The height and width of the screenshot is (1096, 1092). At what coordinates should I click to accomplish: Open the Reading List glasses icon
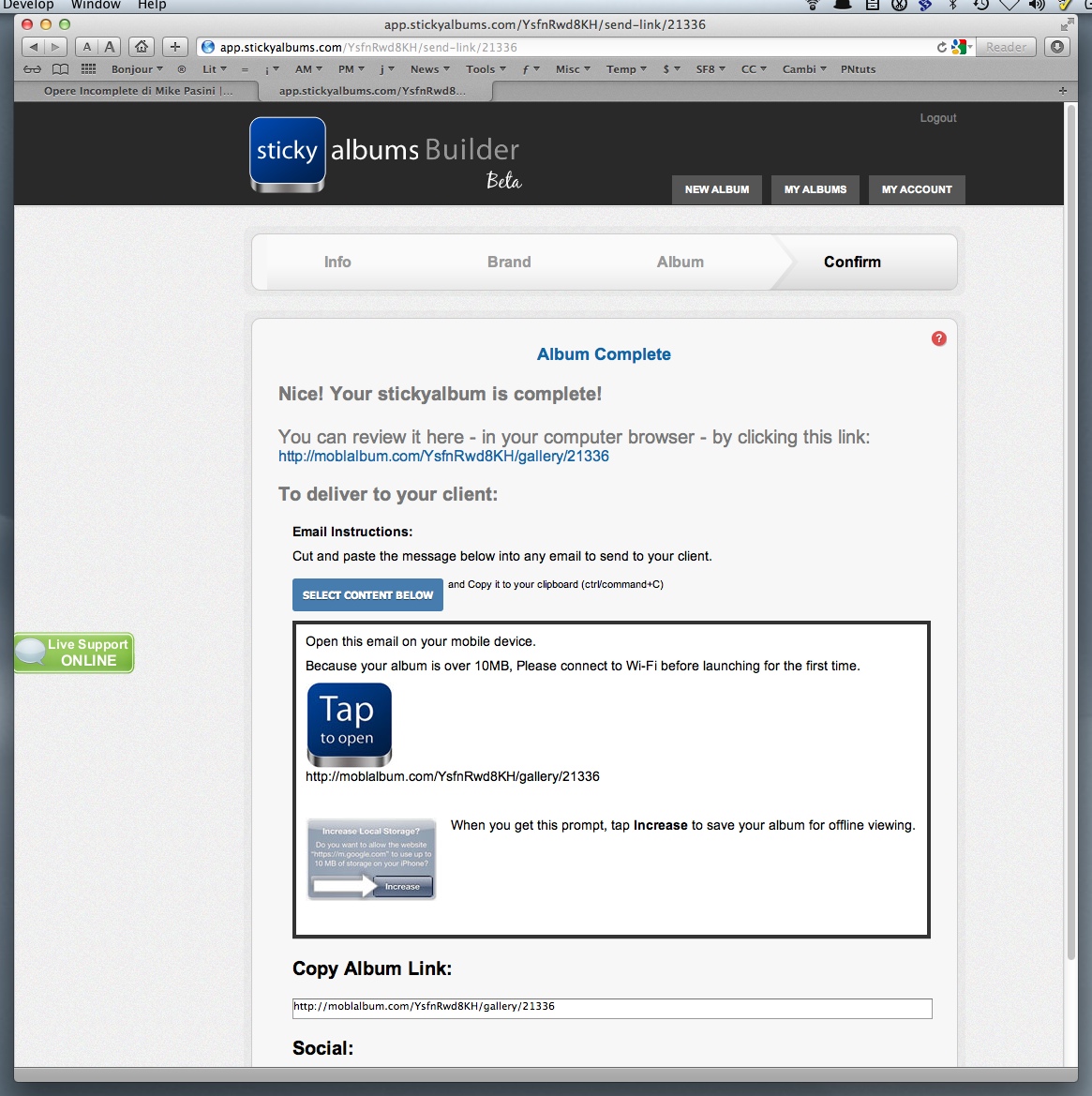(x=33, y=69)
